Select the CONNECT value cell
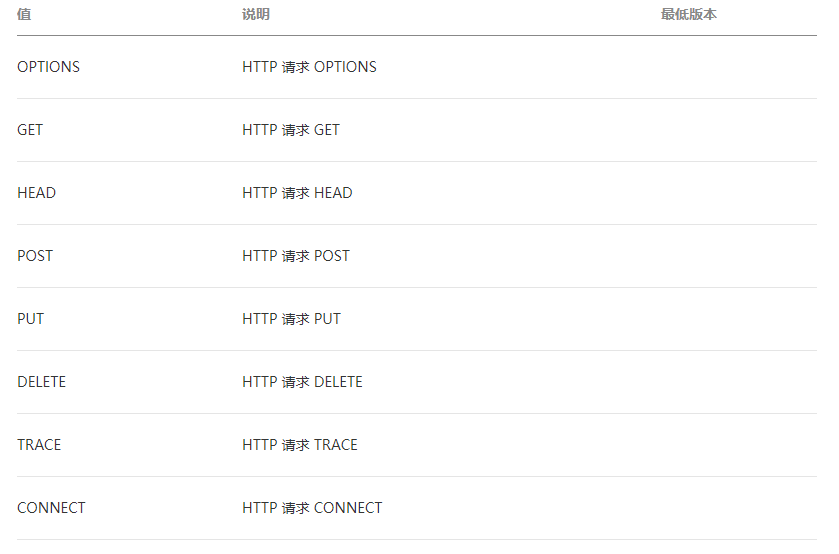Viewport: 839px width, 554px height. pos(51,508)
